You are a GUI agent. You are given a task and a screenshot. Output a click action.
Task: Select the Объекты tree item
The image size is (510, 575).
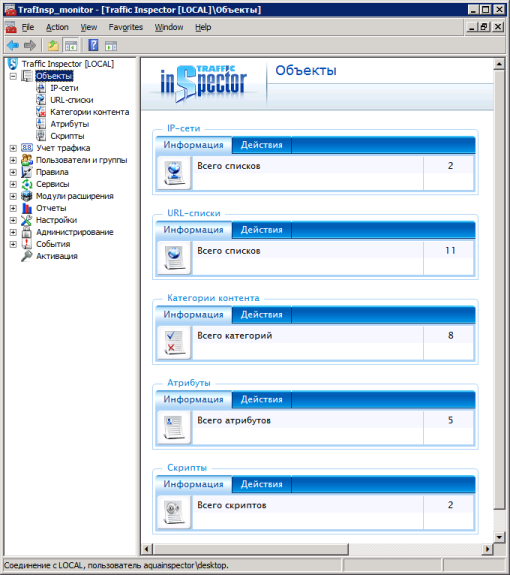tap(54, 76)
